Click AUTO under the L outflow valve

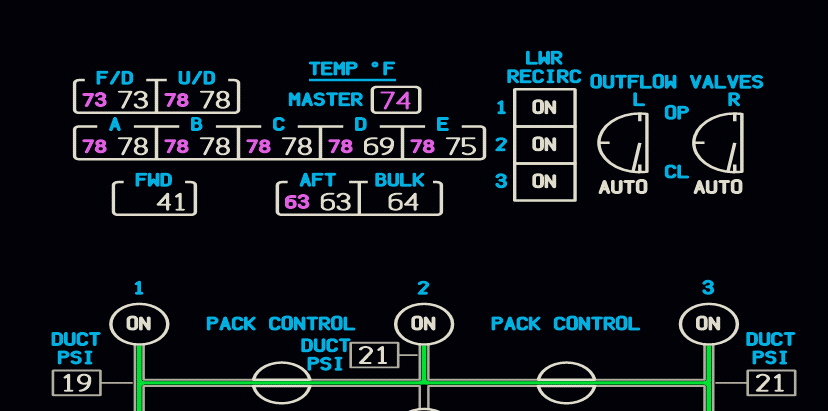[623, 186]
